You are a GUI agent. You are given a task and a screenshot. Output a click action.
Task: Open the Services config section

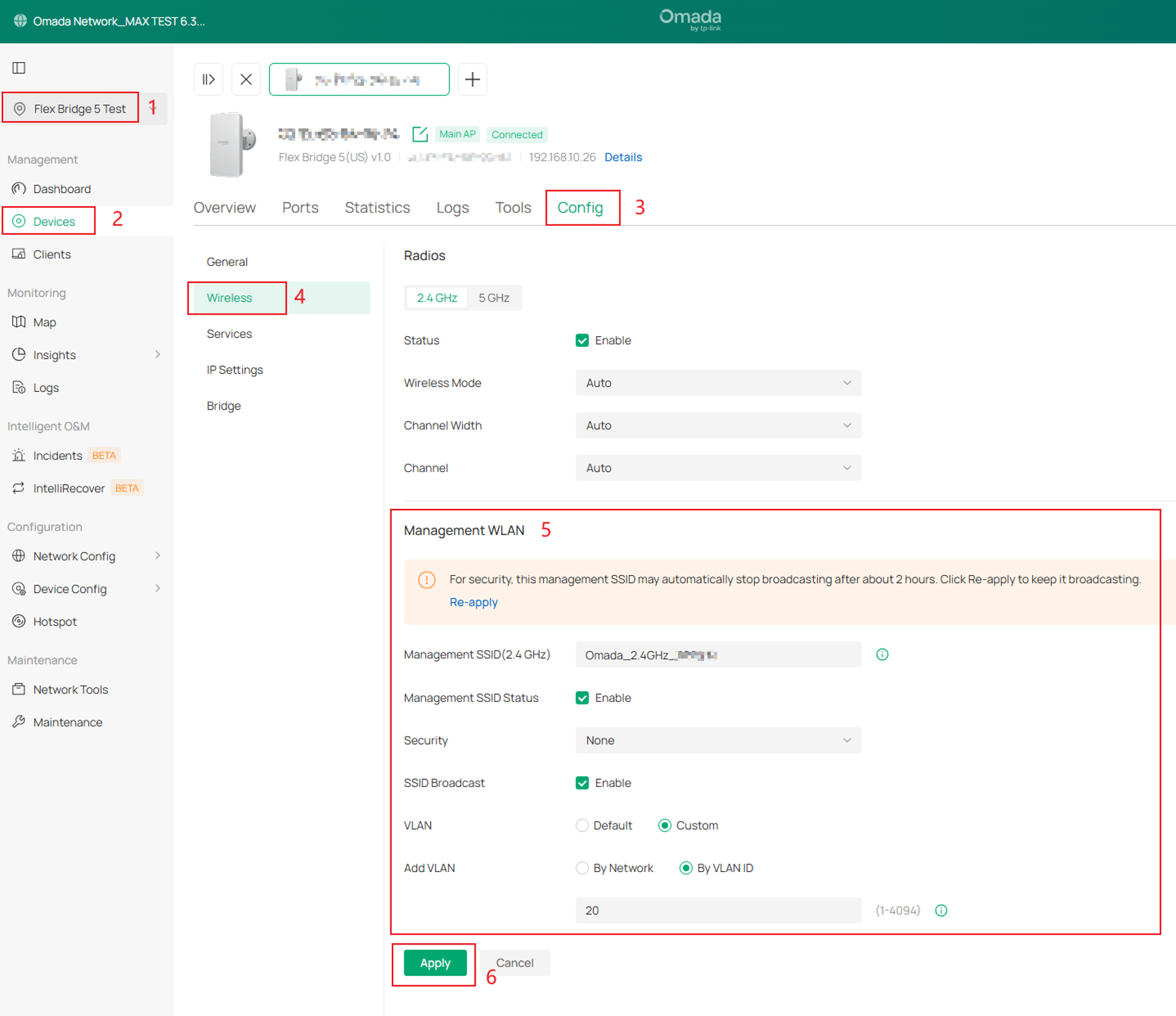pos(229,334)
